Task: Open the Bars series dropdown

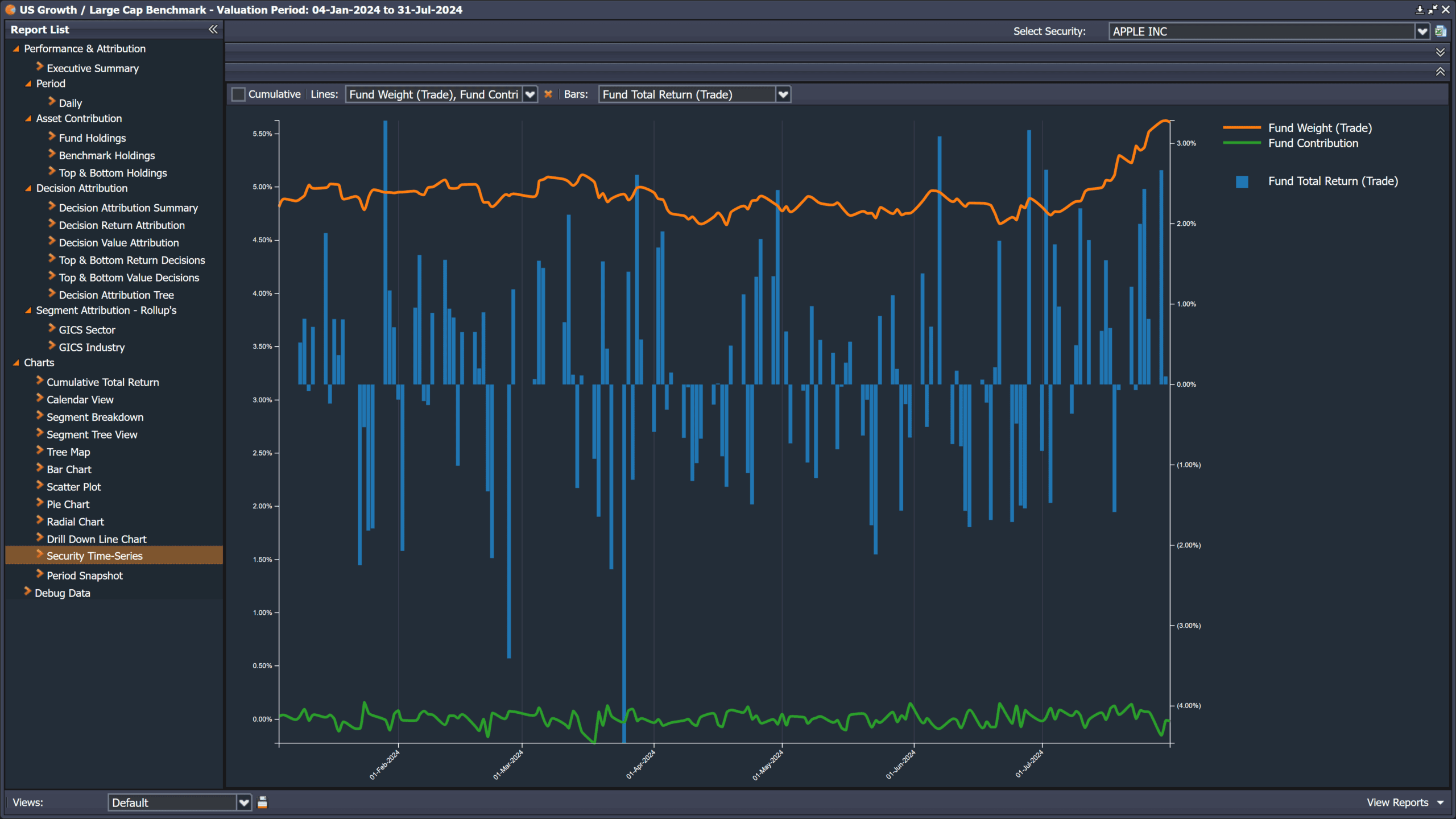Action: click(x=783, y=94)
